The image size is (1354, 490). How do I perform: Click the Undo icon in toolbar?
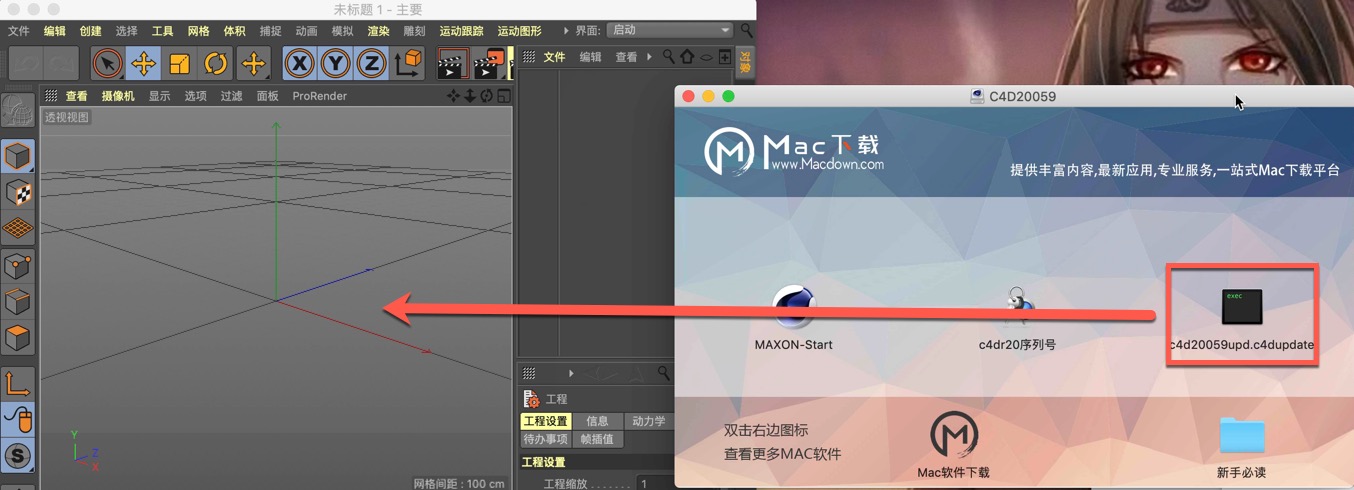(26, 64)
